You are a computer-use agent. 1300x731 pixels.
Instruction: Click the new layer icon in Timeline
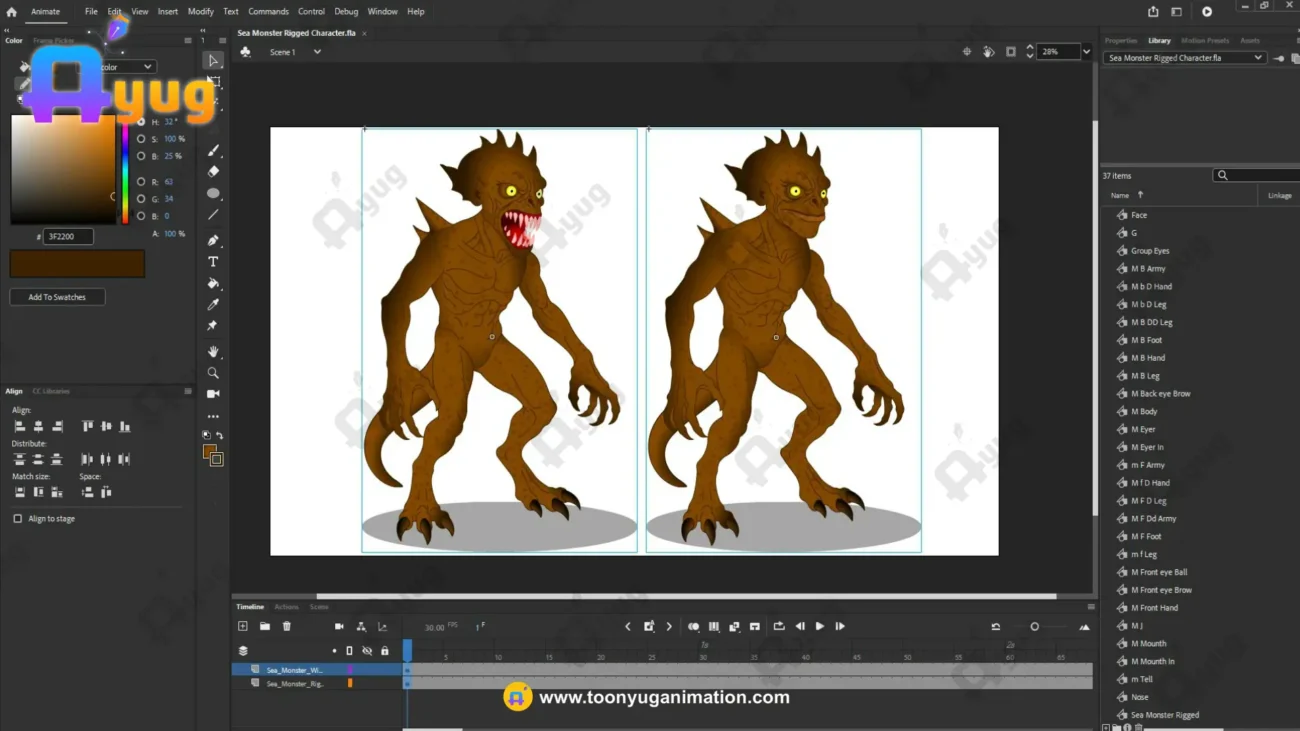[243, 627]
